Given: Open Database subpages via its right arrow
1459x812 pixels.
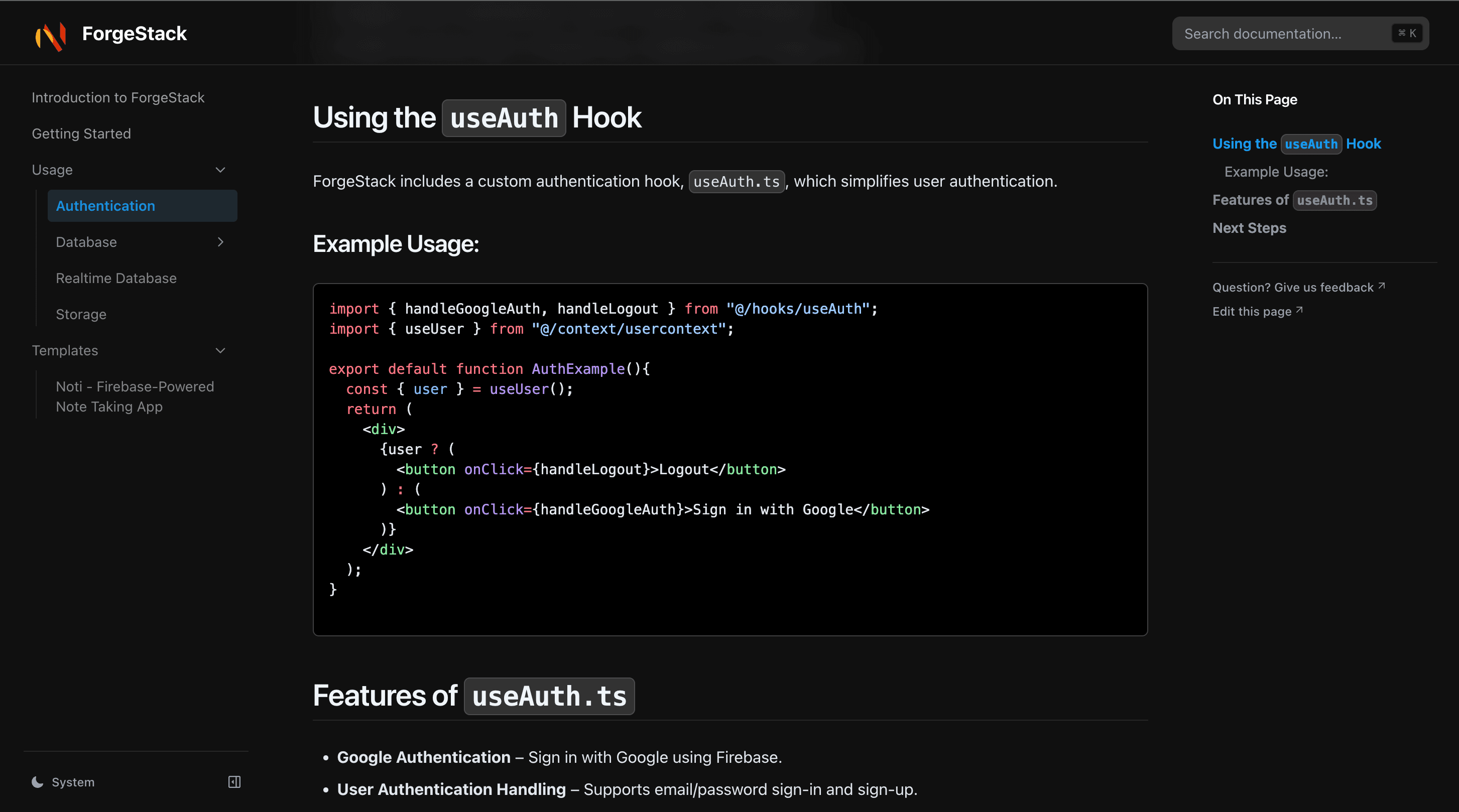Looking at the screenshot, I should 221,242.
